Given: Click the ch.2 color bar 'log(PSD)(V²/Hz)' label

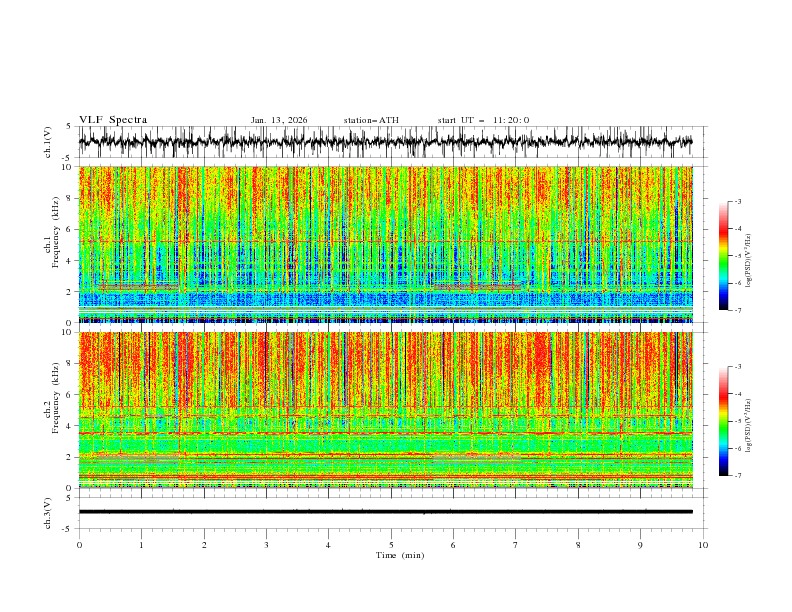Looking at the screenshot, I should 748,426.
